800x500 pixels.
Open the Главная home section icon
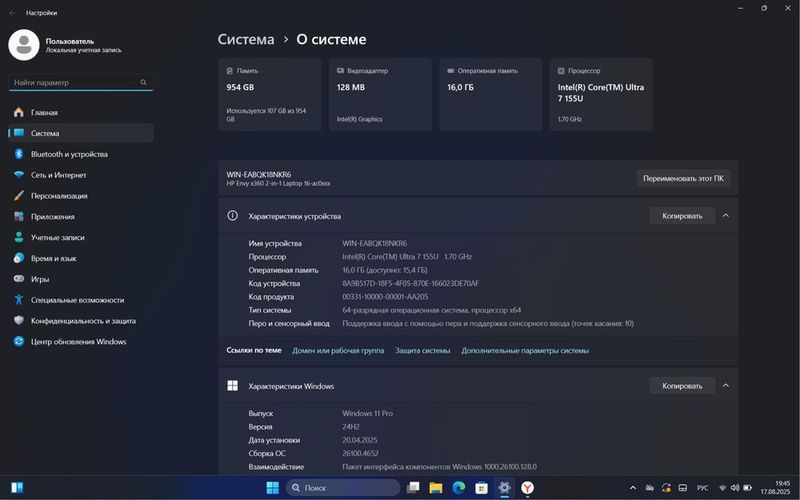19,112
